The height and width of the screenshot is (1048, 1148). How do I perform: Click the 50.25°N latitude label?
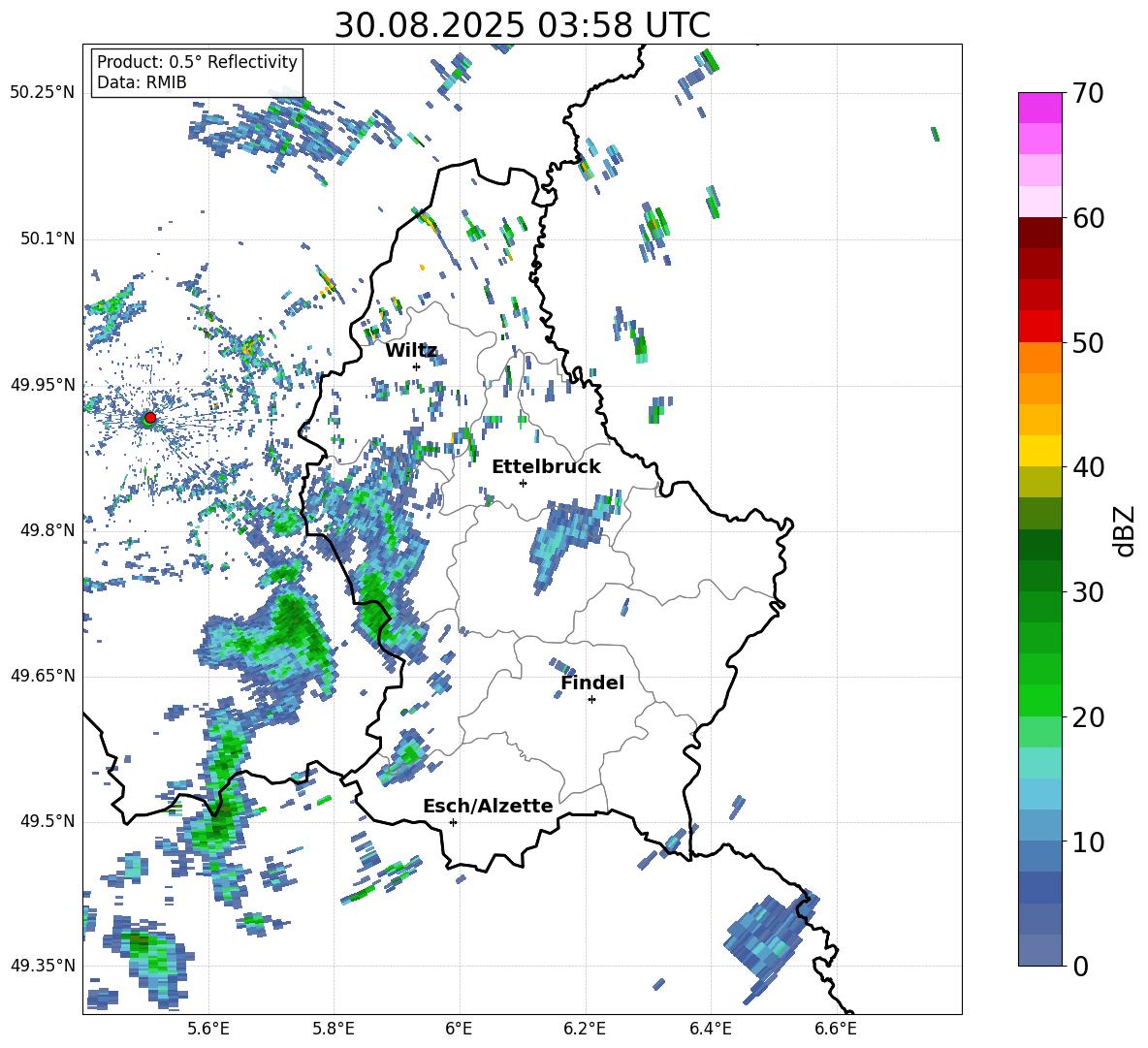pos(43,93)
